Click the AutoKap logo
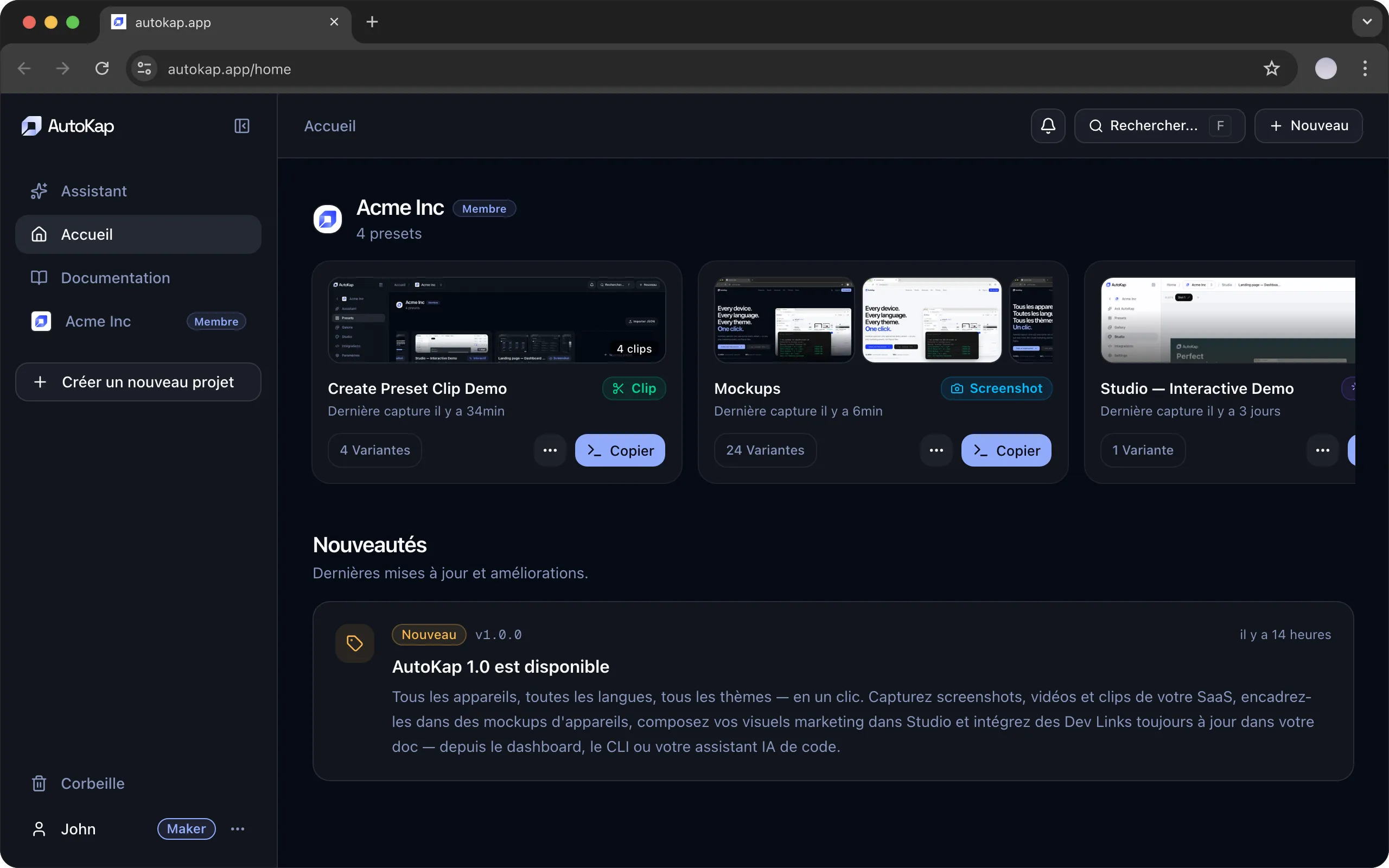 point(67,126)
